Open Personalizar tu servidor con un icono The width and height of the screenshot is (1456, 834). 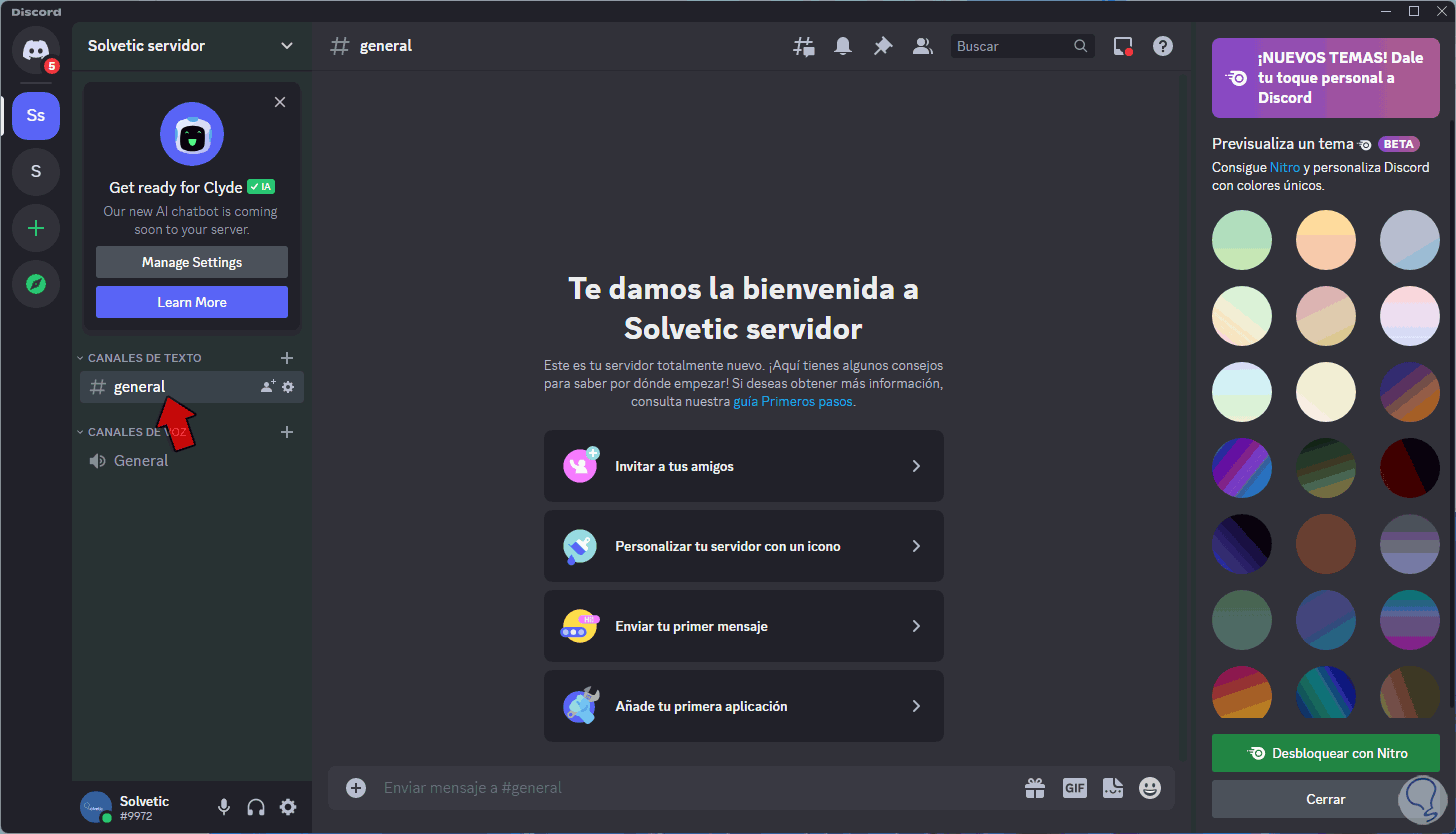point(744,546)
